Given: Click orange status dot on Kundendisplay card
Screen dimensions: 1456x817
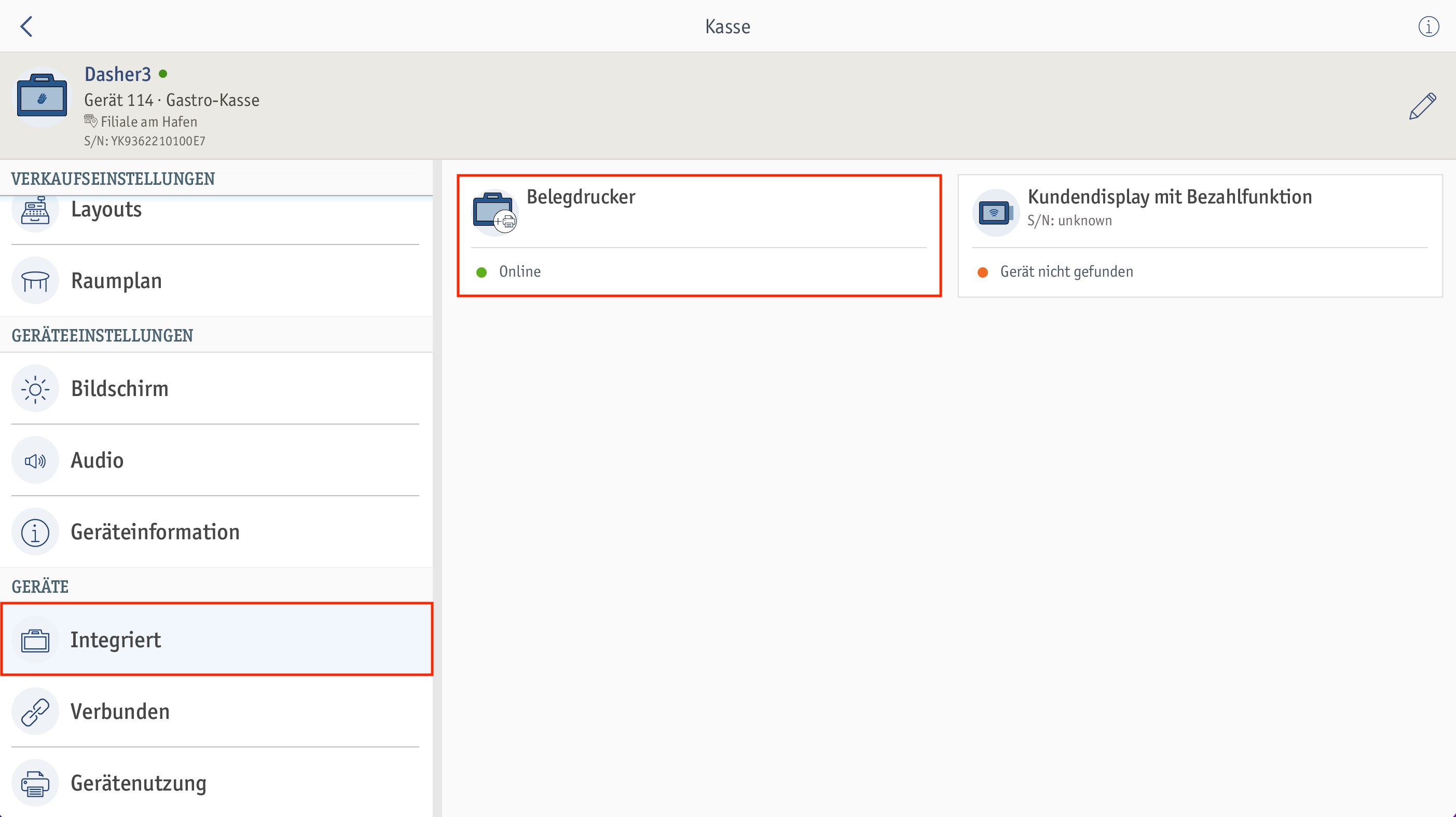Looking at the screenshot, I should [x=982, y=273].
